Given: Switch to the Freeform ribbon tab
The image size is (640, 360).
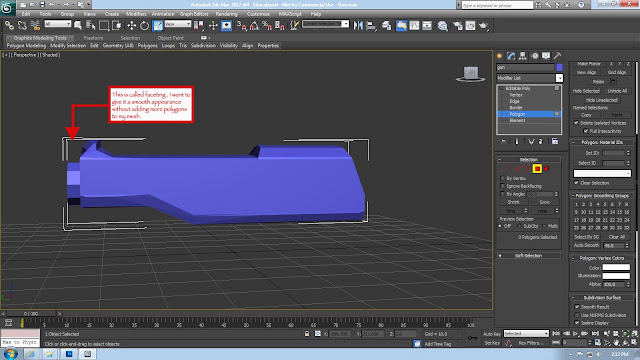Looking at the screenshot, I should pos(93,38).
